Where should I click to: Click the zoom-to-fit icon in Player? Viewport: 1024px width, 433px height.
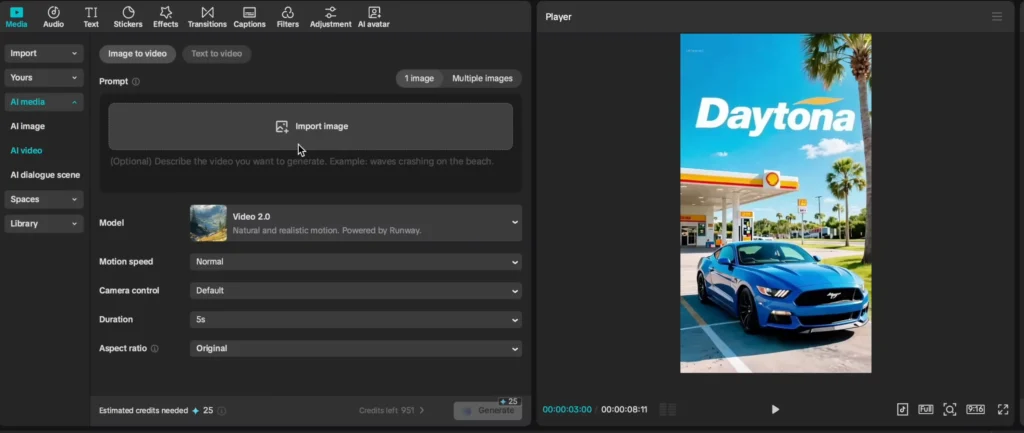point(950,409)
